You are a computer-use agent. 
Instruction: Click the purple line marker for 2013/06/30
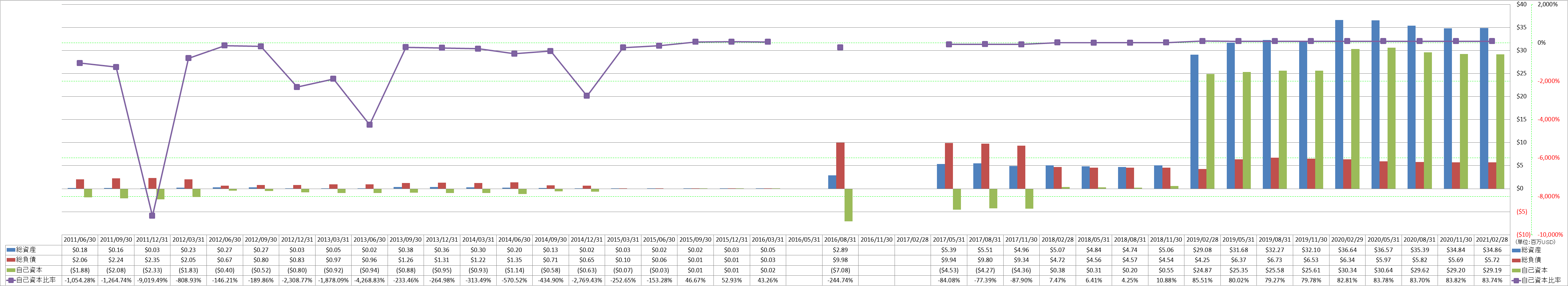point(370,124)
